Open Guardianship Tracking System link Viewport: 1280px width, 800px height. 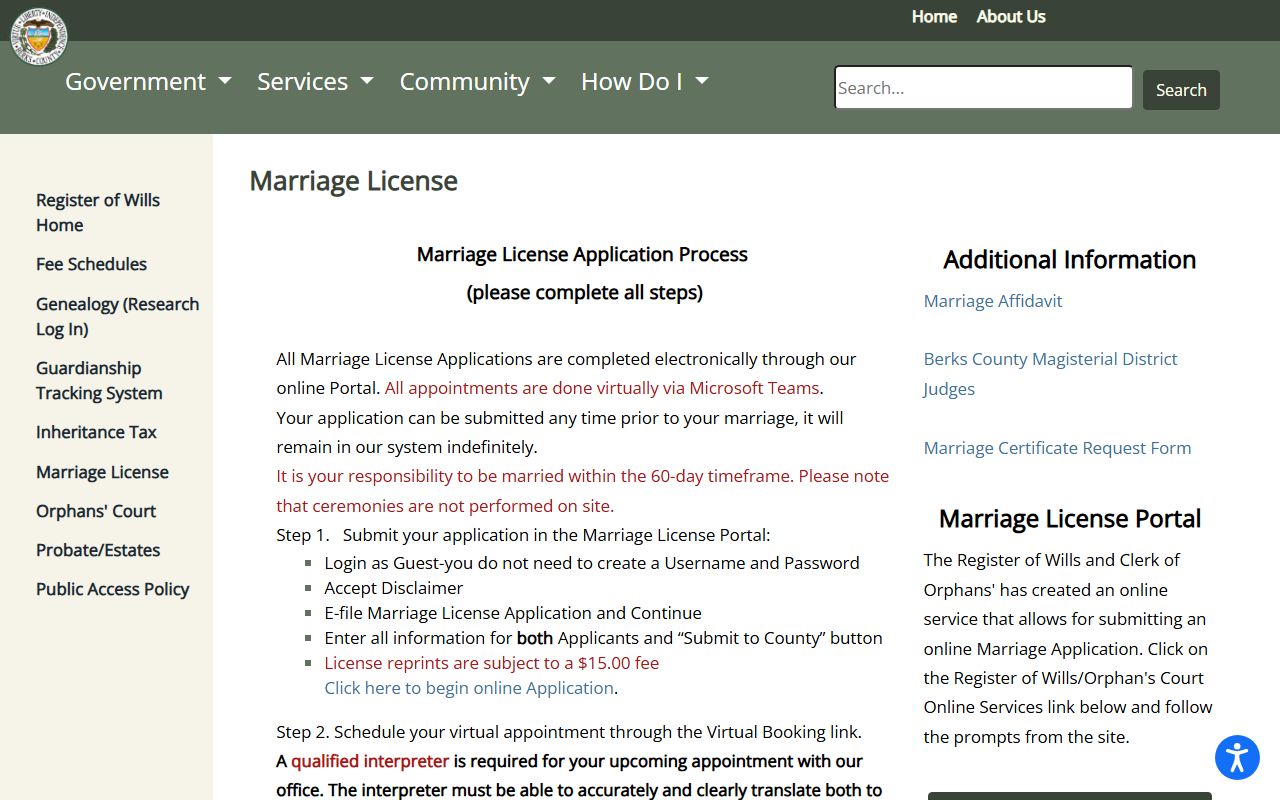coord(99,380)
